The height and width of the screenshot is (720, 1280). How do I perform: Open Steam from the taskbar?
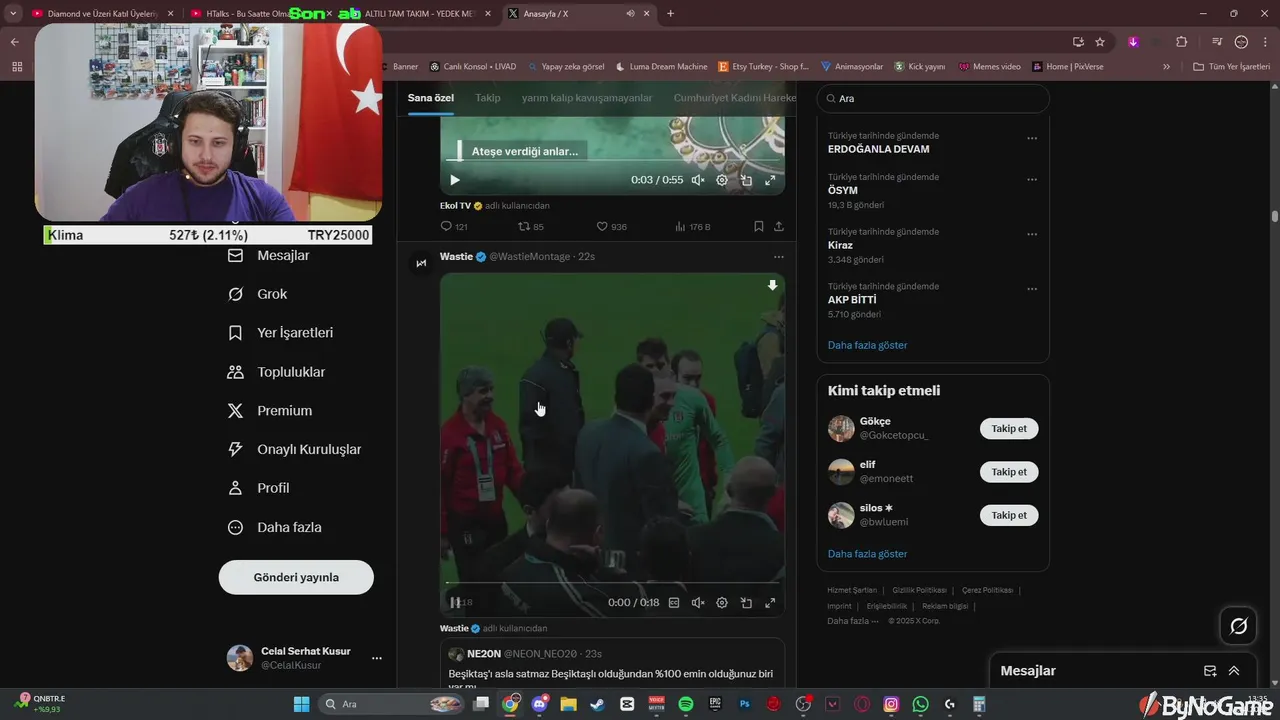coord(598,704)
